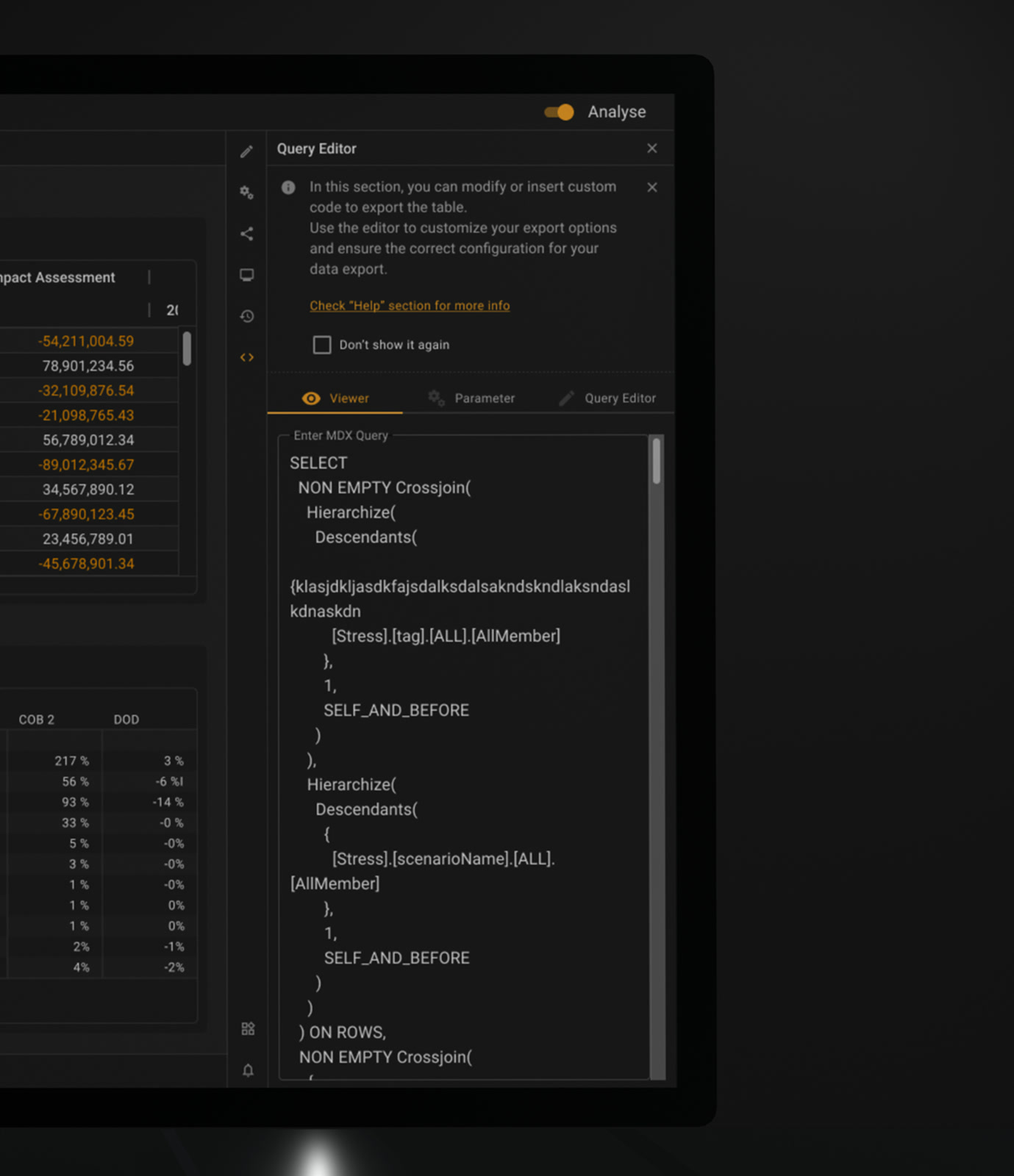Click the DOD column header

click(126, 720)
